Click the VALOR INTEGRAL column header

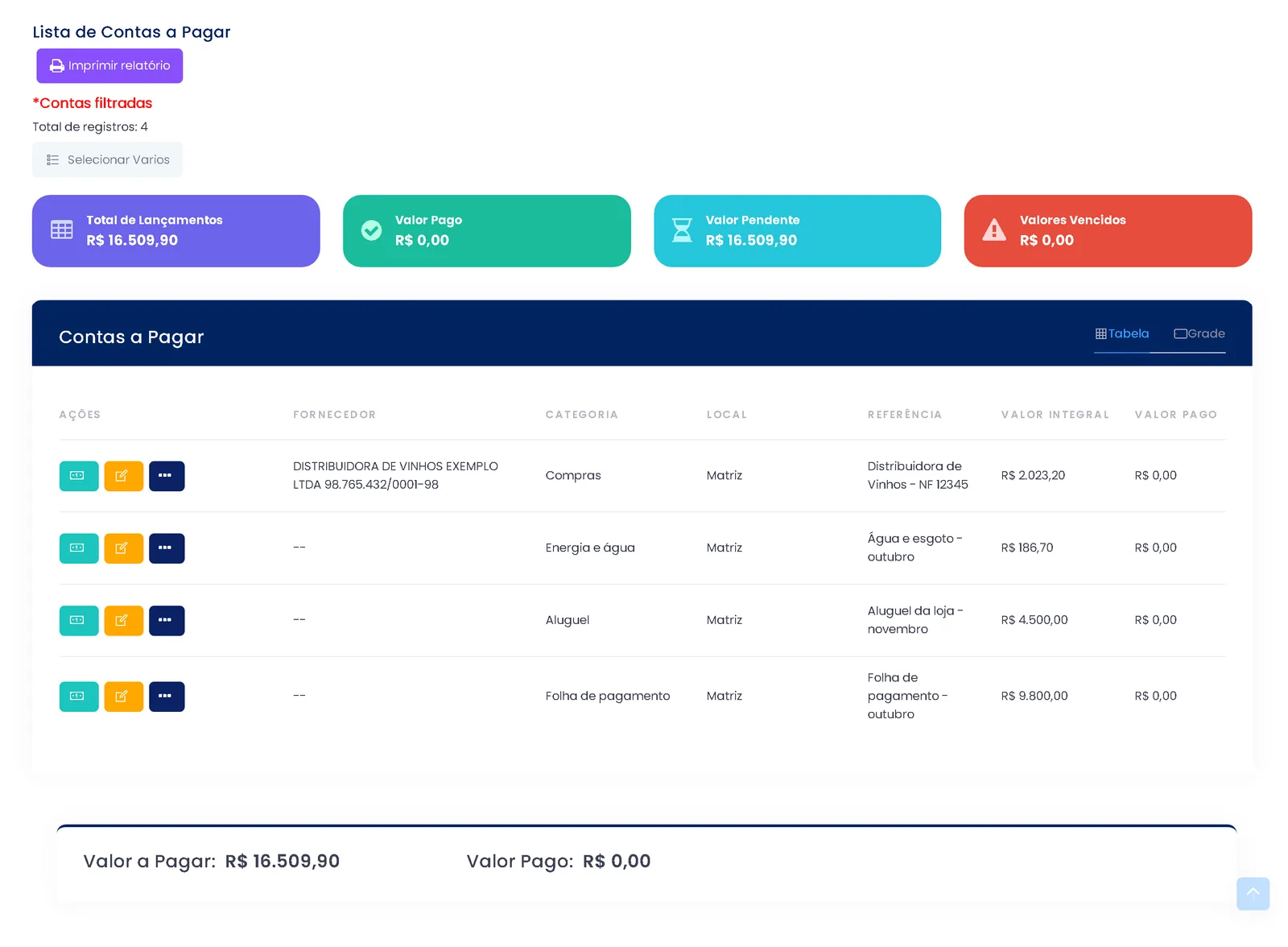click(x=1055, y=415)
